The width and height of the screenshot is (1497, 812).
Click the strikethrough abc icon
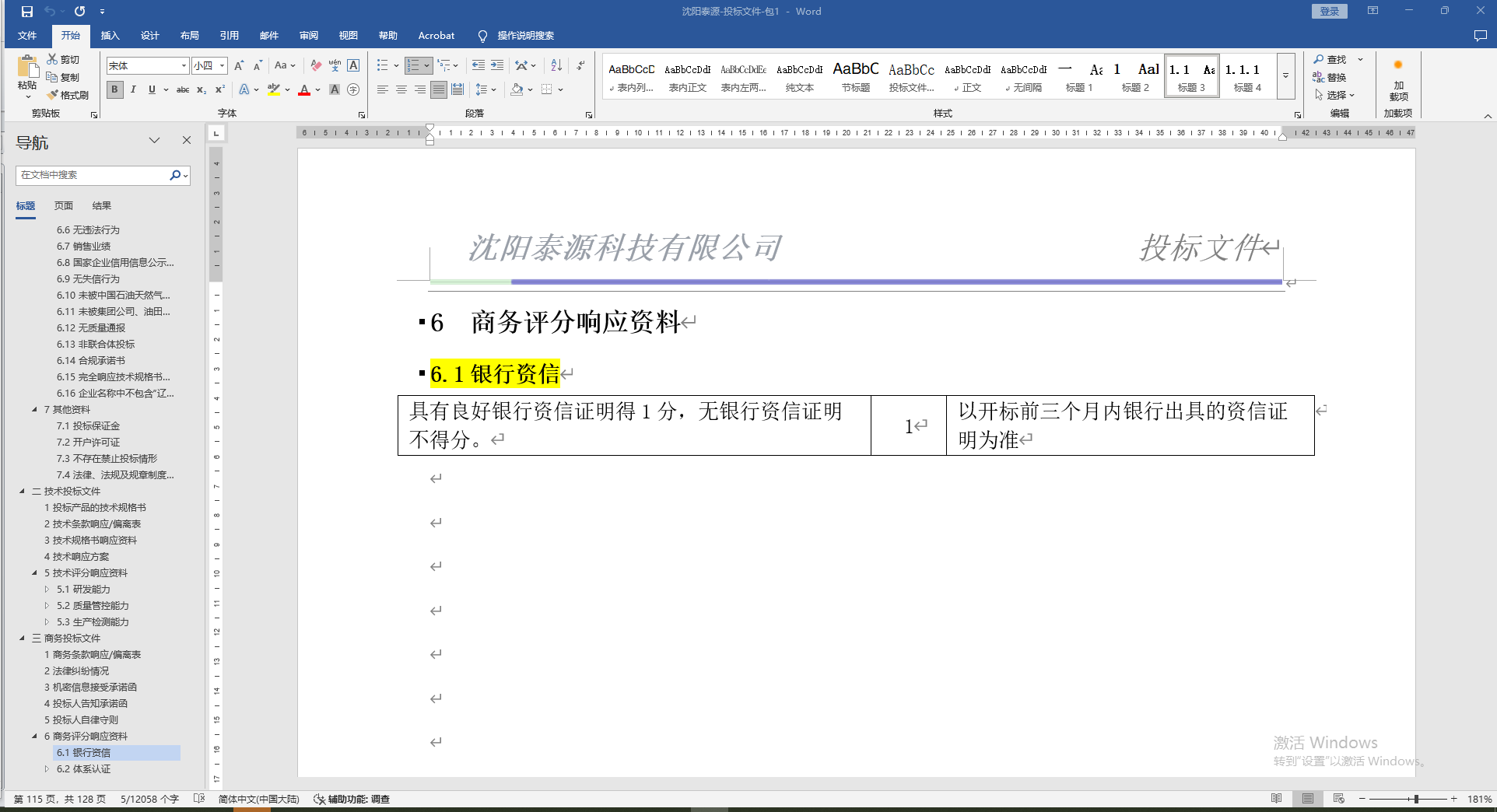pyautogui.click(x=183, y=89)
